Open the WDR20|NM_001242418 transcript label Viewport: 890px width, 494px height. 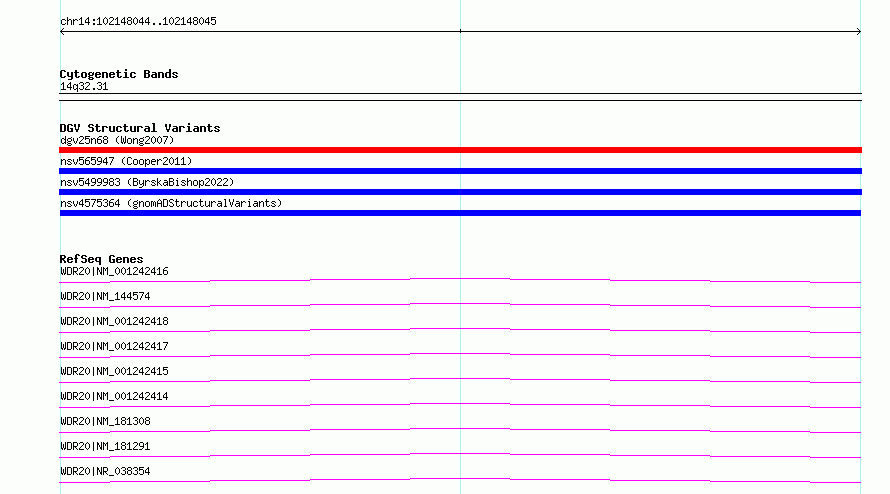click(x=114, y=321)
